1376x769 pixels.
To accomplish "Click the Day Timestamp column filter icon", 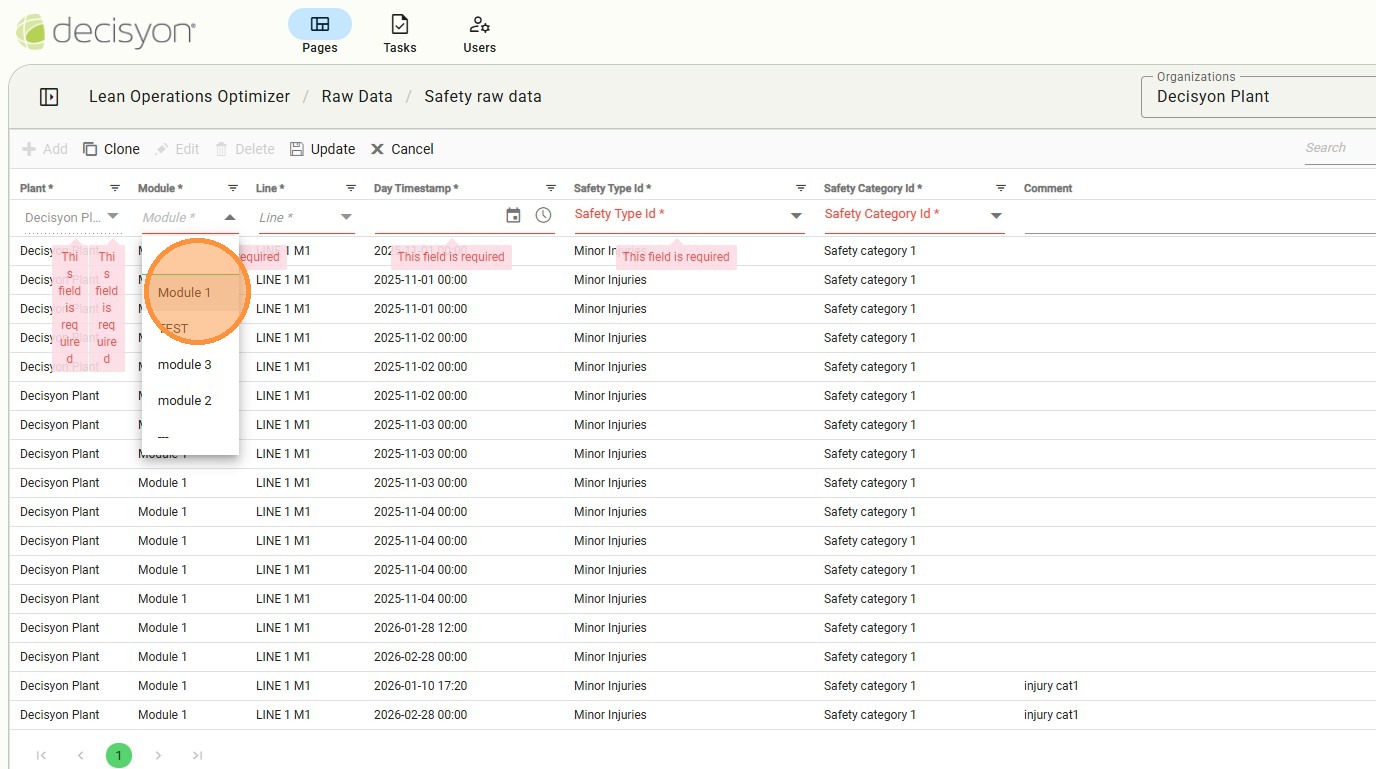I will [551, 188].
